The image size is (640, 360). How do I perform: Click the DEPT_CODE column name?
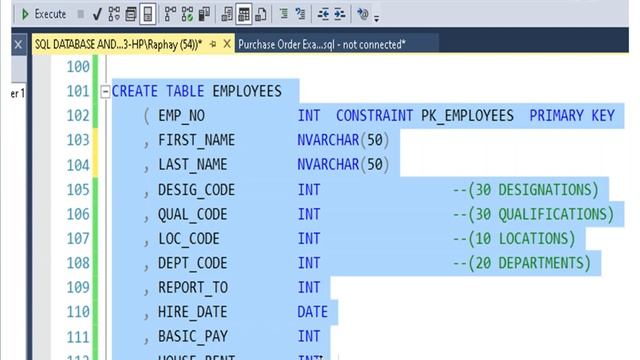(193, 263)
